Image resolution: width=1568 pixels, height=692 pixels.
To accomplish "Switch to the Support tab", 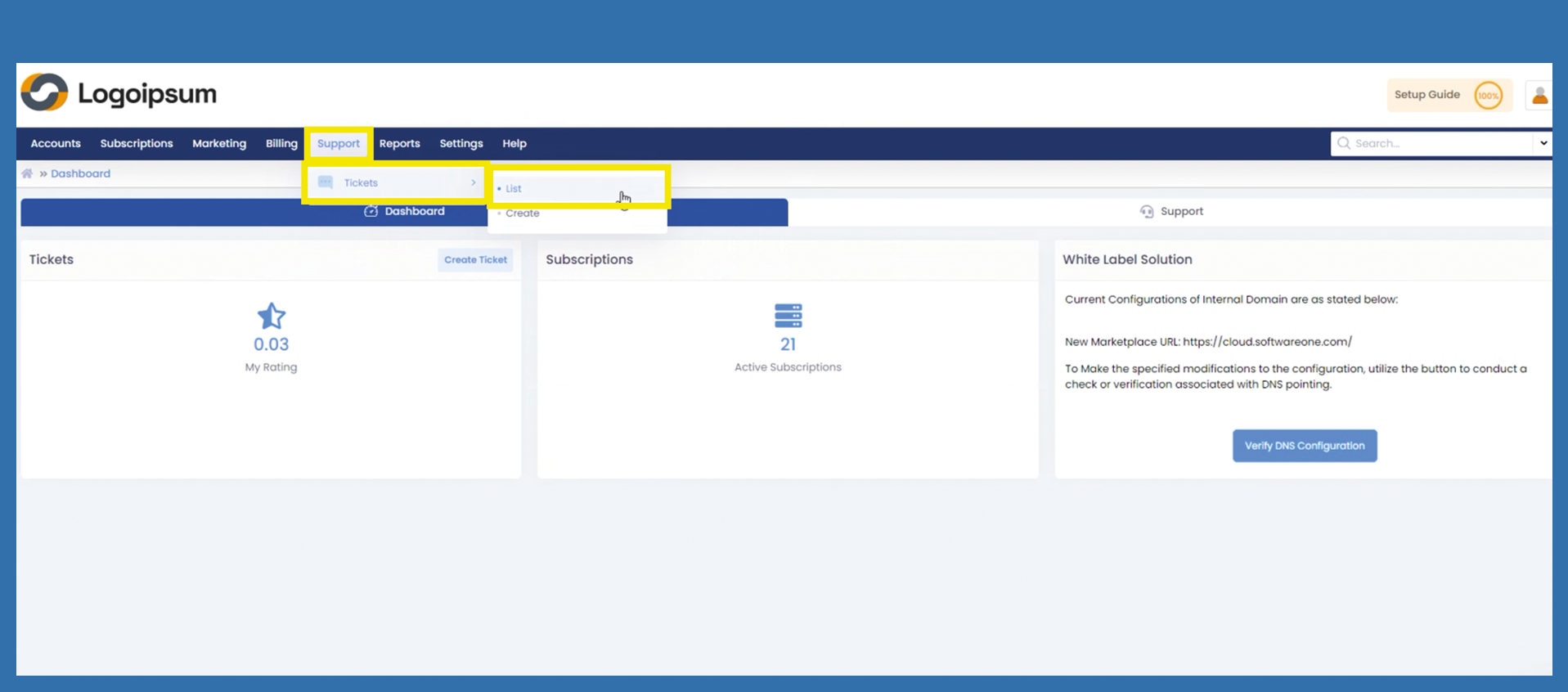I will [1171, 211].
